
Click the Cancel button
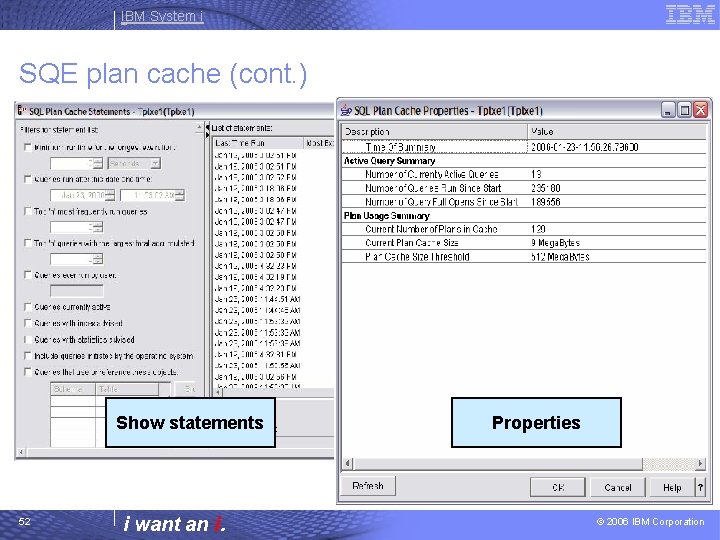click(x=618, y=487)
